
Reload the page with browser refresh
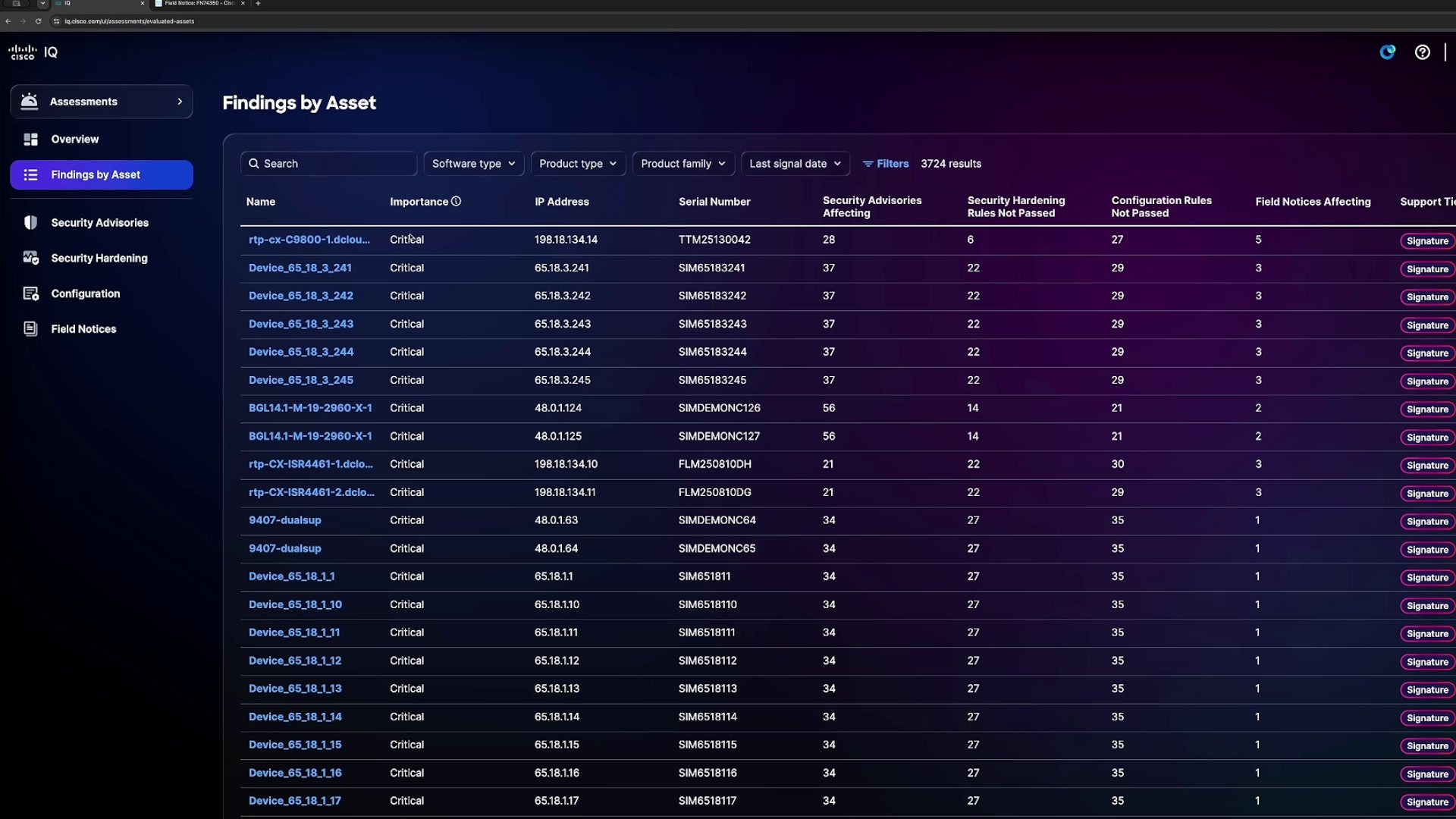(x=38, y=21)
